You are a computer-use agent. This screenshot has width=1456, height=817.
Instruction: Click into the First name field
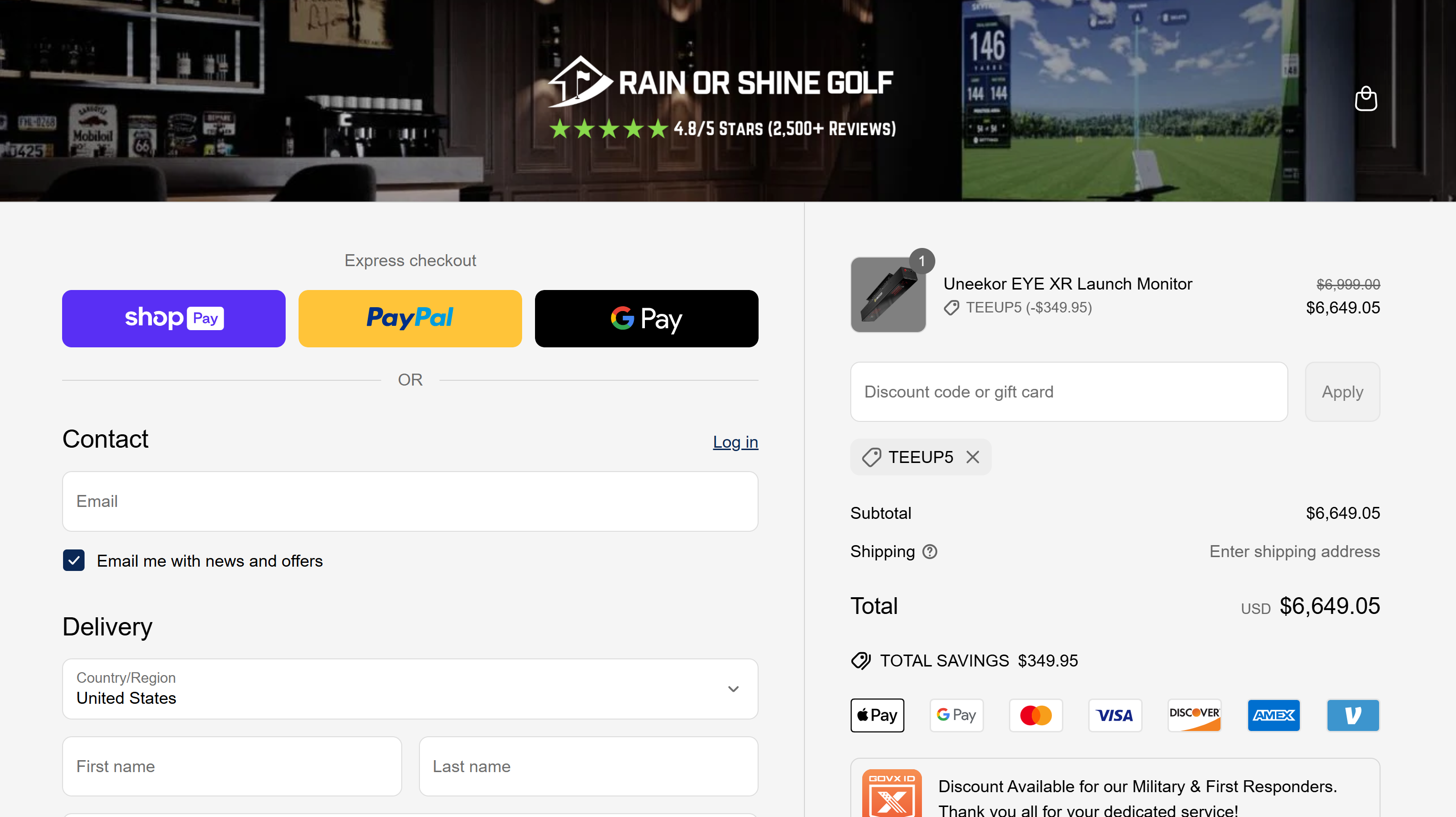point(232,766)
